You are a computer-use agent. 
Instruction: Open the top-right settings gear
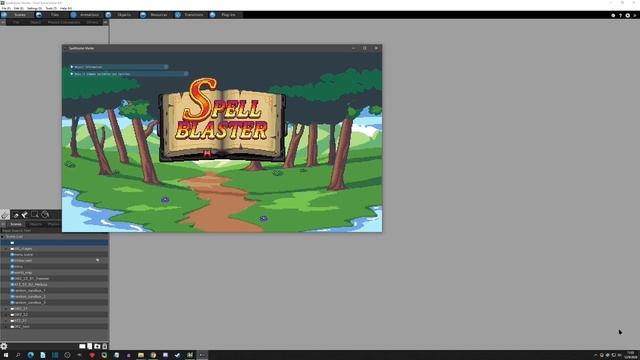(x=628, y=15)
